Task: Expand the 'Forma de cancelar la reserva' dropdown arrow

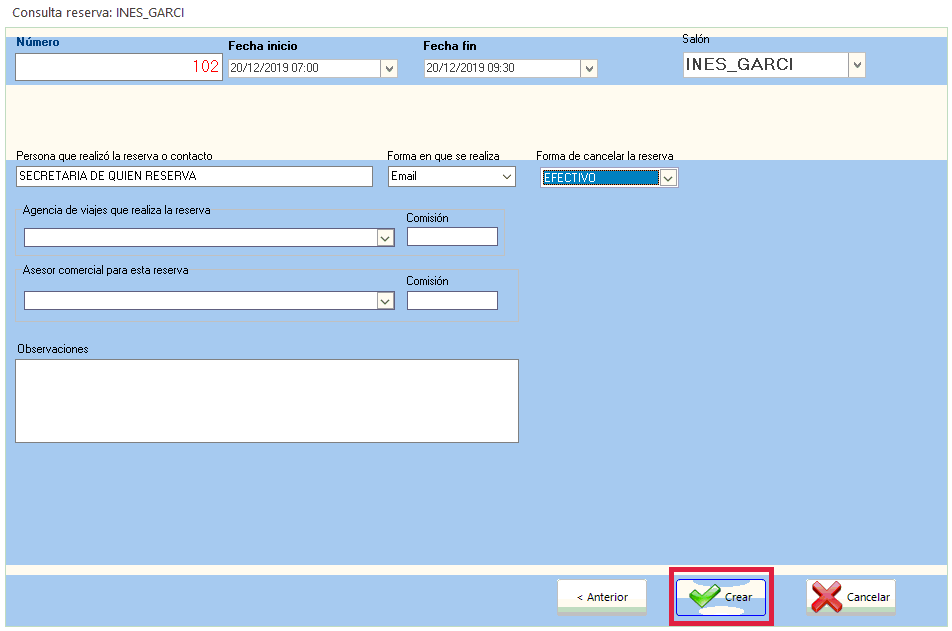Action: (668, 177)
